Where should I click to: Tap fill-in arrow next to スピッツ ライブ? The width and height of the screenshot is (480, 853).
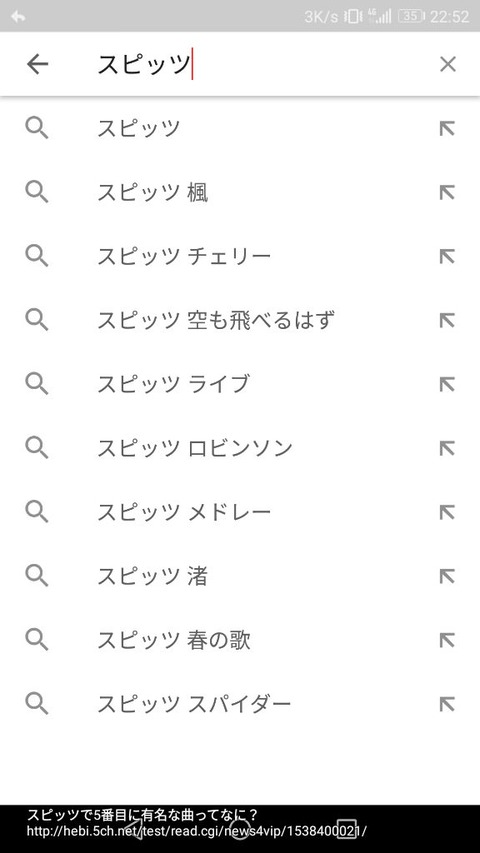(447, 385)
